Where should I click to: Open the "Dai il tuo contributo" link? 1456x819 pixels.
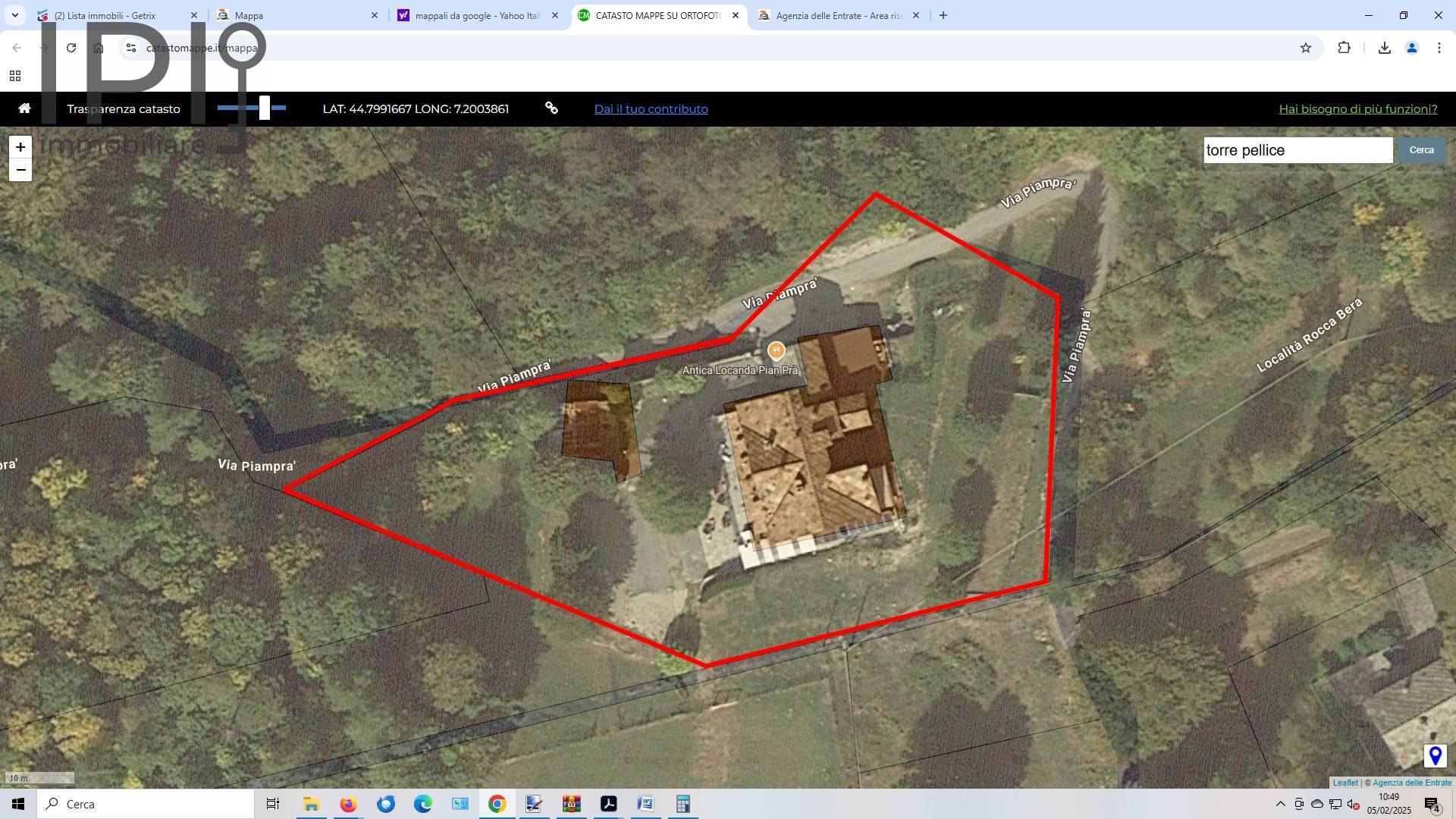[x=651, y=108]
